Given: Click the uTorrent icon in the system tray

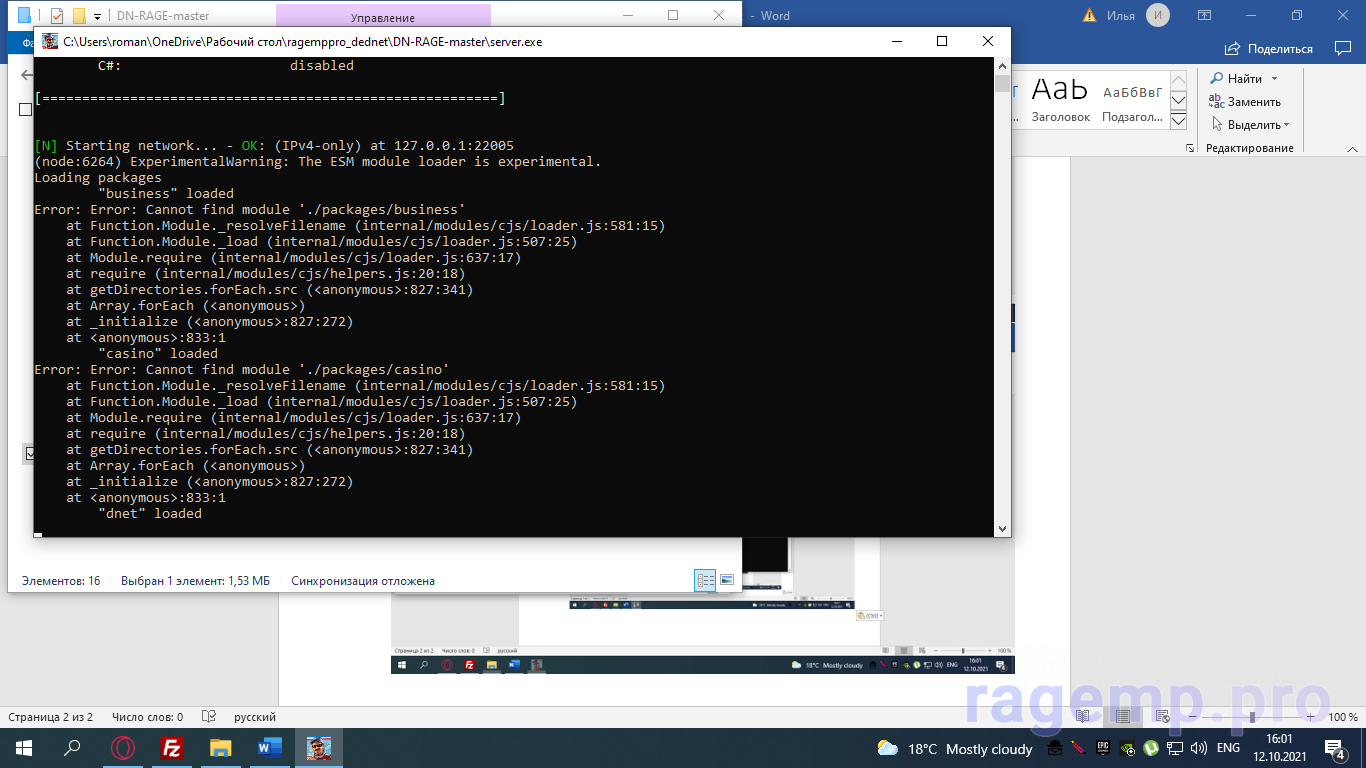Looking at the screenshot, I should (1151, 748).
